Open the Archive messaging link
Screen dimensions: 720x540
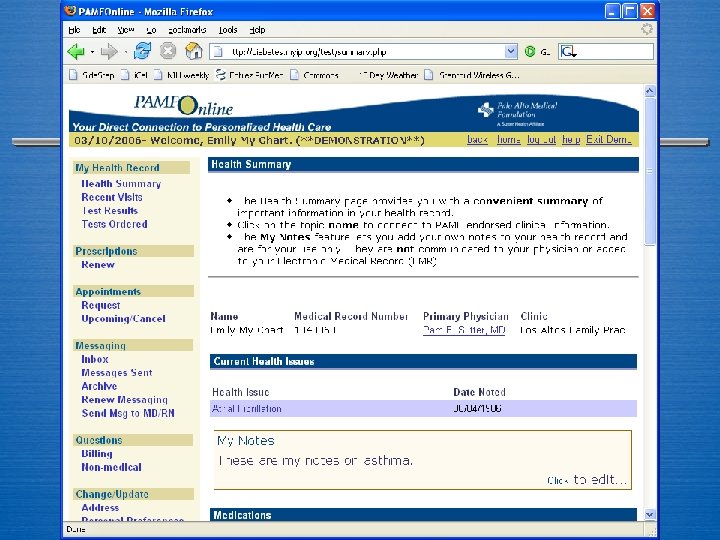click(x=99, y=386)
